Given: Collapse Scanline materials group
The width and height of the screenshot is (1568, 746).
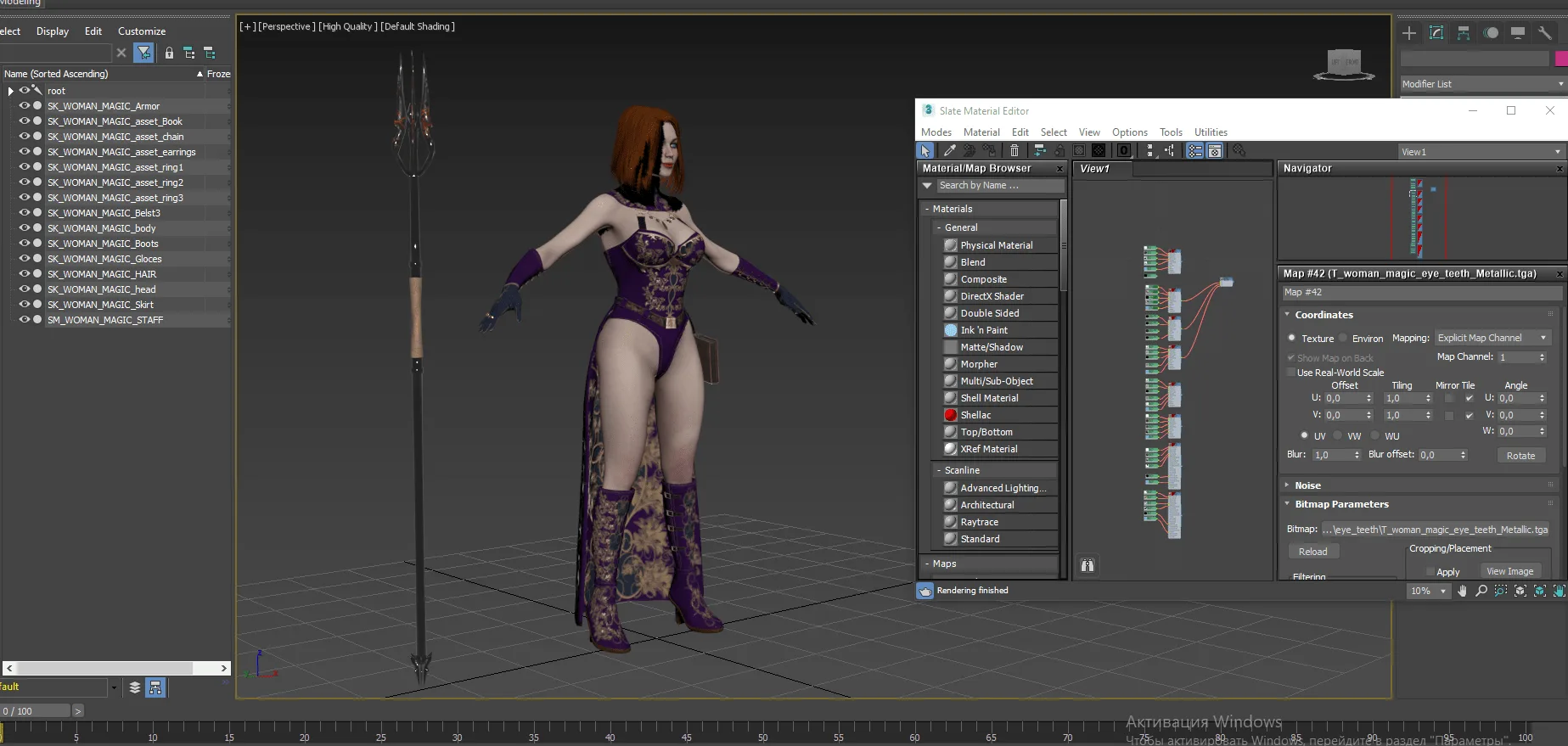Looking at the screenshot, I should coord(939,470).
